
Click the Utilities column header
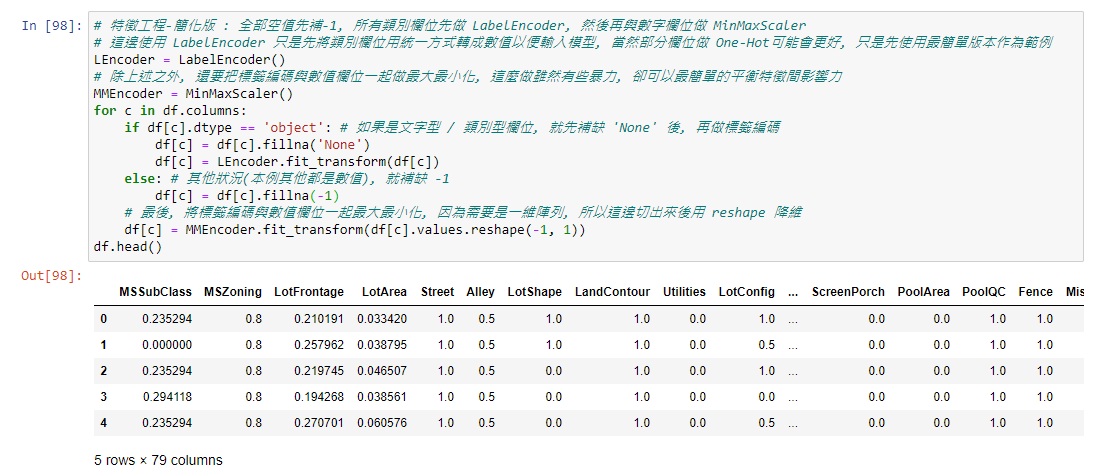tap(685, 292)
